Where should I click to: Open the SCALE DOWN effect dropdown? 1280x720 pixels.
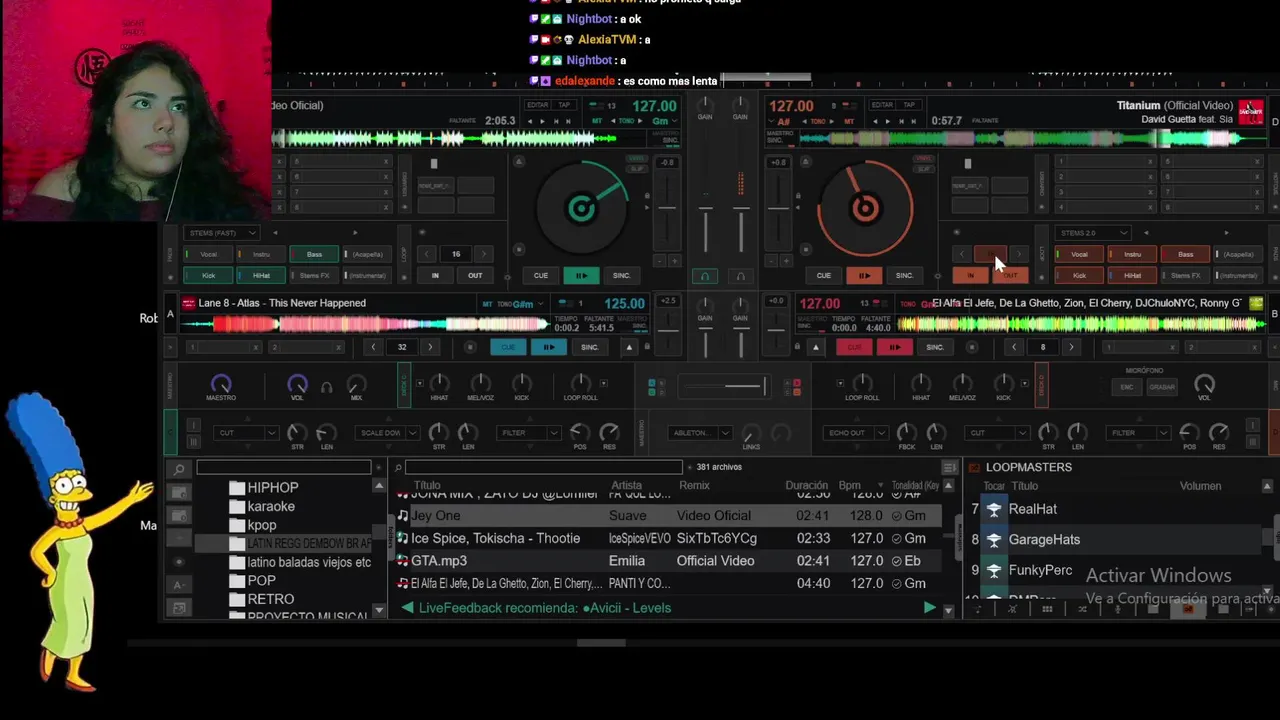[x=386, y=433]
